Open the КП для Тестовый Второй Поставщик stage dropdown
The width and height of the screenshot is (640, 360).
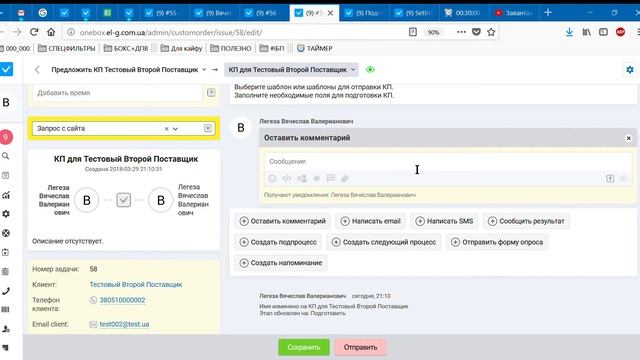tap(291, 70)
